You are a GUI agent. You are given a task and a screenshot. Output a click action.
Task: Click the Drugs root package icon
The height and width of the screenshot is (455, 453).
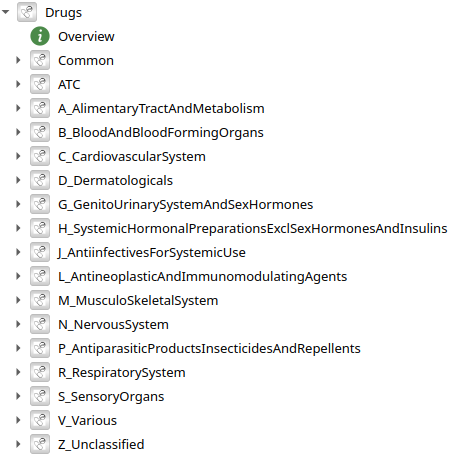tap(27, 12)
